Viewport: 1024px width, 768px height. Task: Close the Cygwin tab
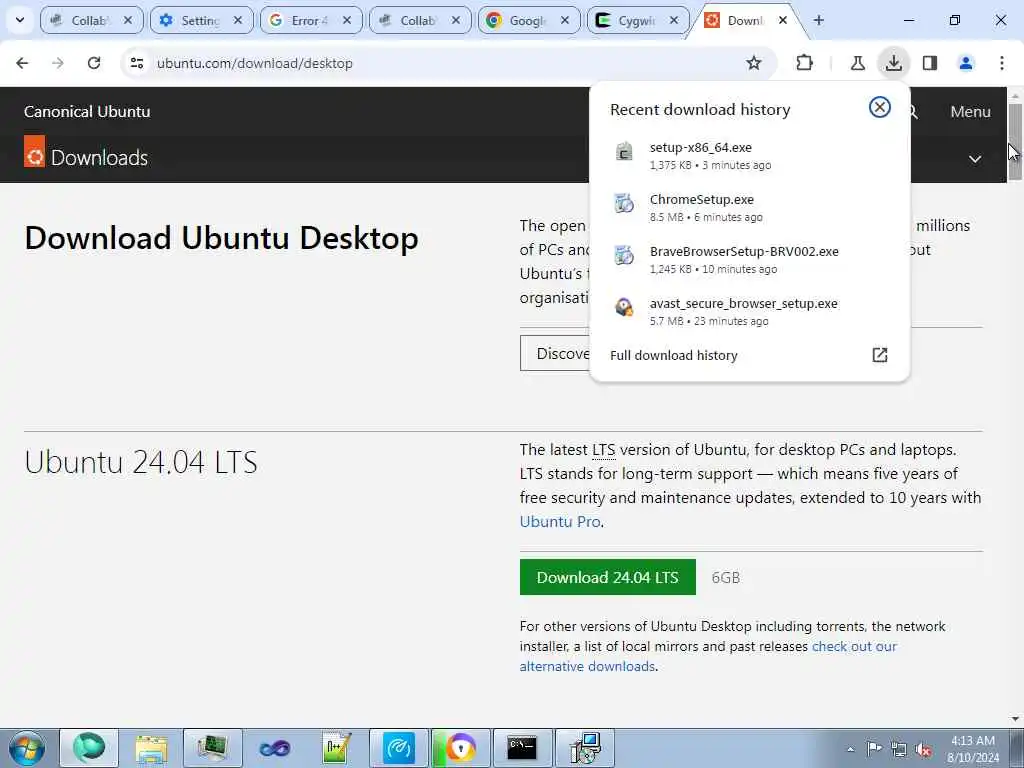click(673, 21)
